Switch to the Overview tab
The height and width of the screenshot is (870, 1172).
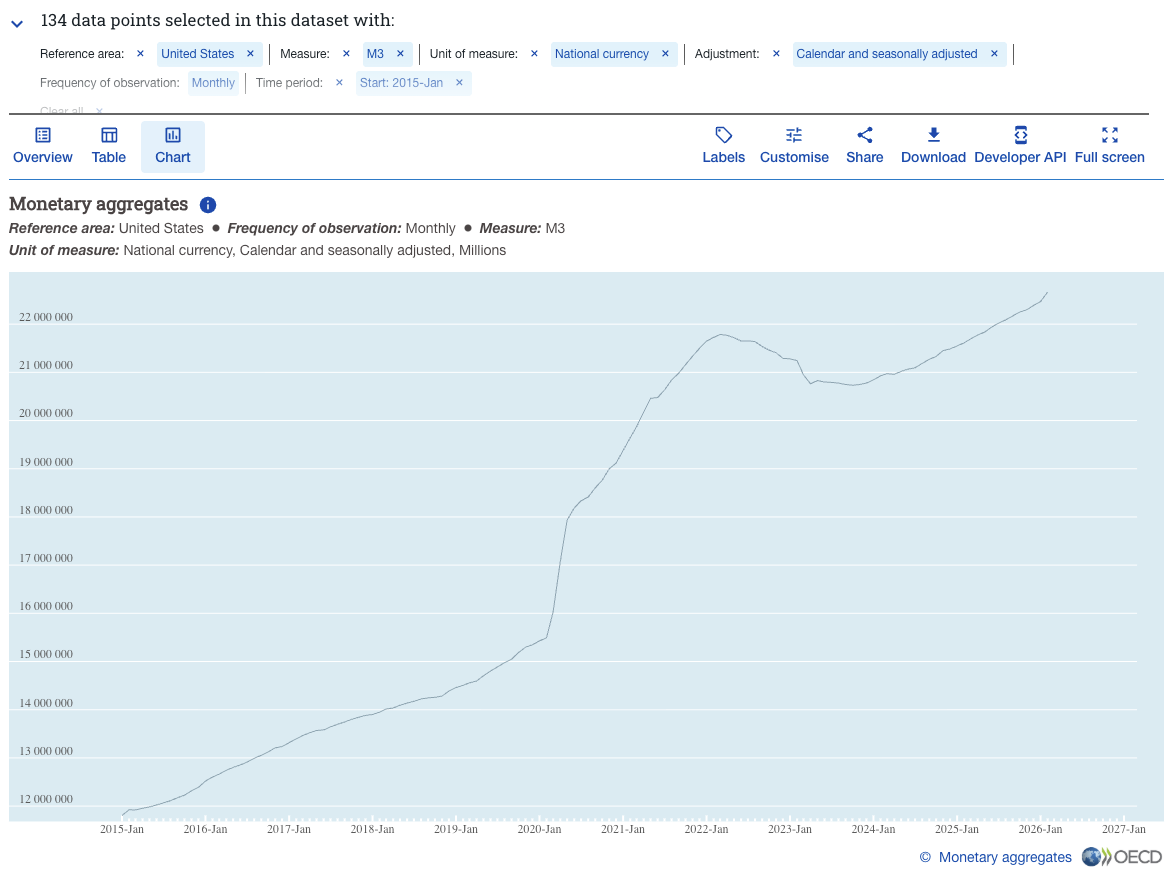pyautogui.click(x=43, y=146)
